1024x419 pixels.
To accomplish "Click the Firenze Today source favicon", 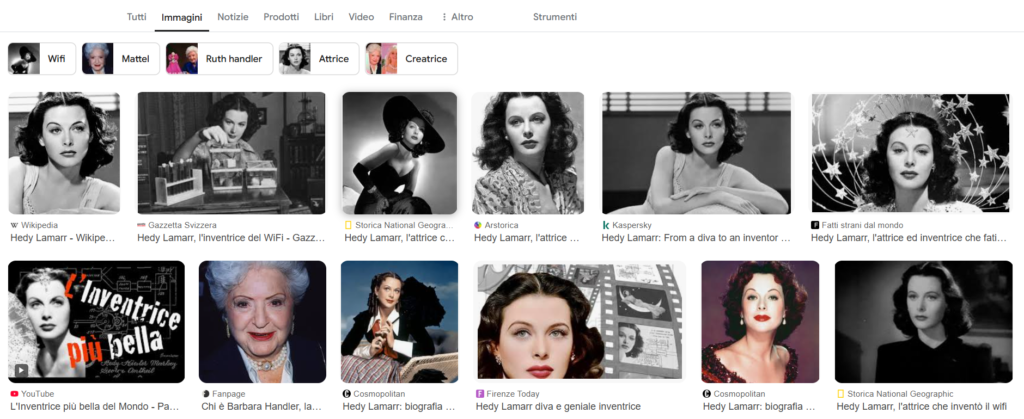I will click(x=479, y=394).
